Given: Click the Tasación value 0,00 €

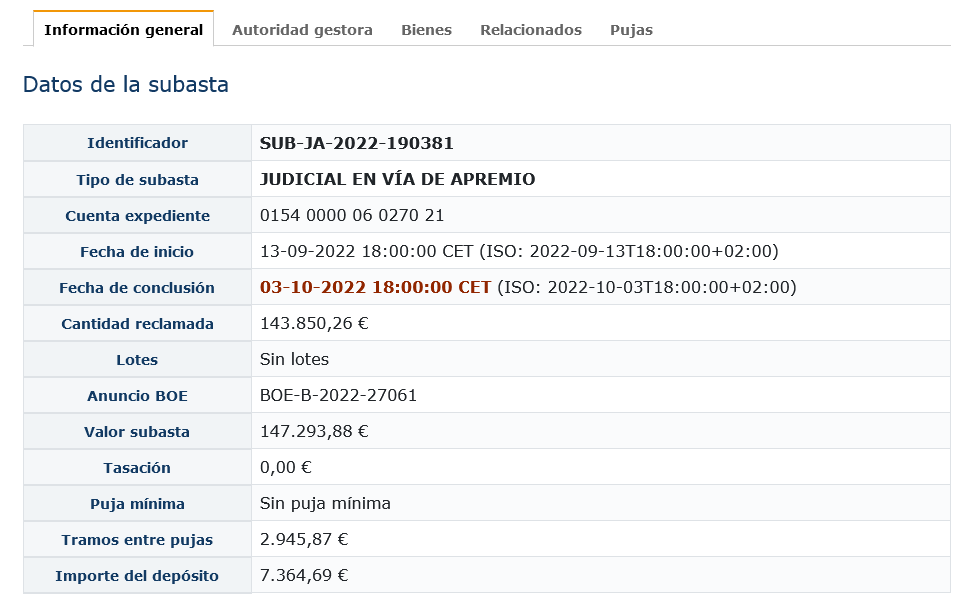Looking at the screenshot, I should 285,467.
